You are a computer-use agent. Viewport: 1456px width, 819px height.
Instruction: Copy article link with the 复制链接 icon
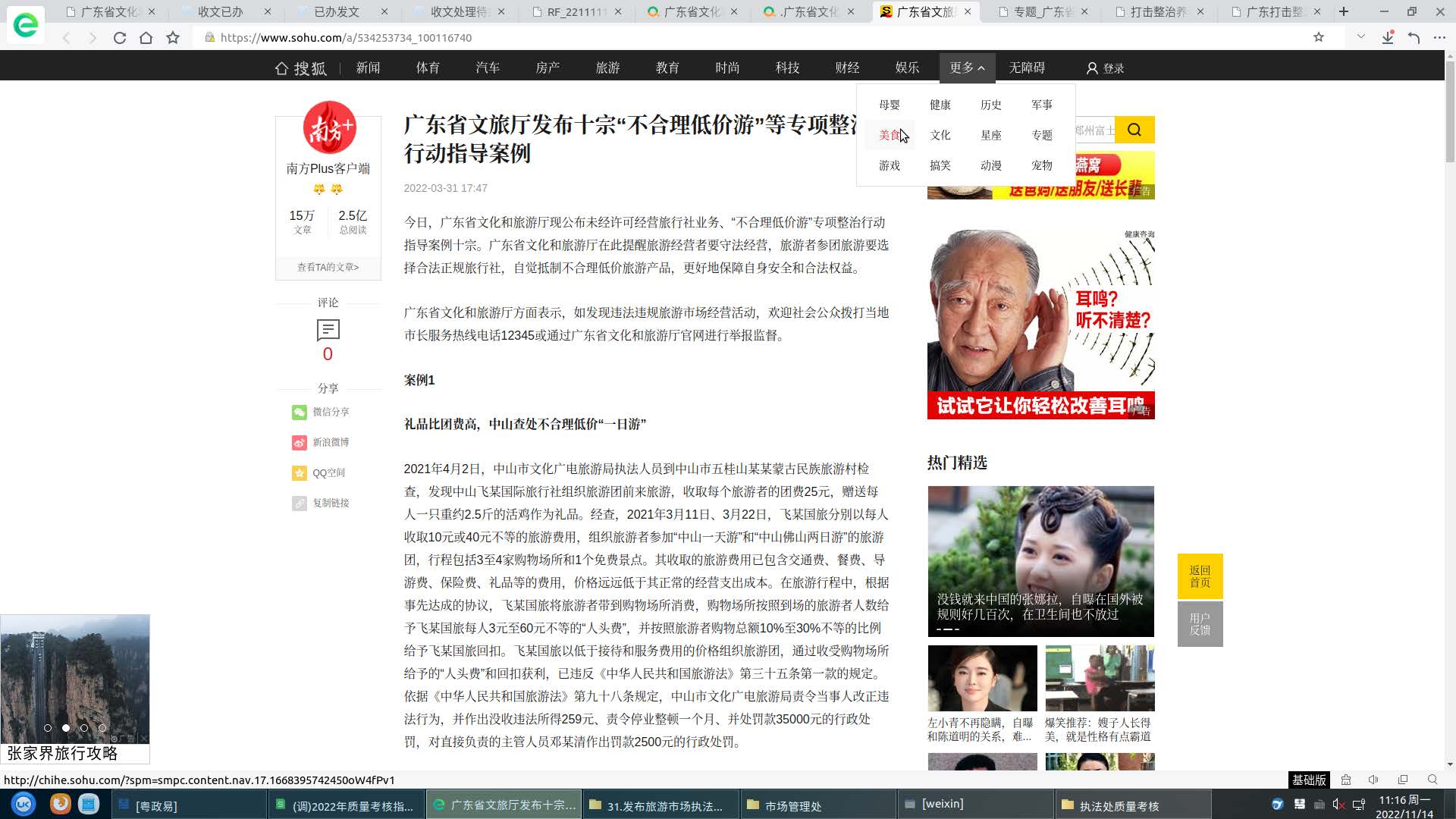[x=300, y=503]
